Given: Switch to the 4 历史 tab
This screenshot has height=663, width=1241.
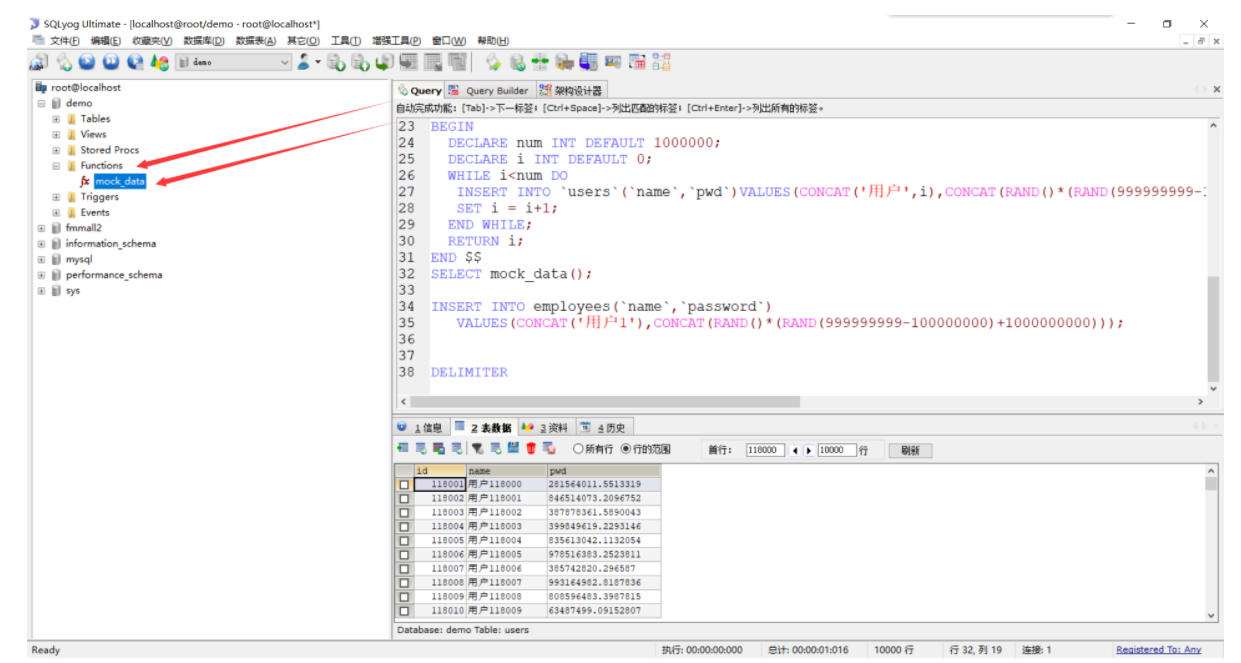Looking at the screenshot, I should 604,427.
